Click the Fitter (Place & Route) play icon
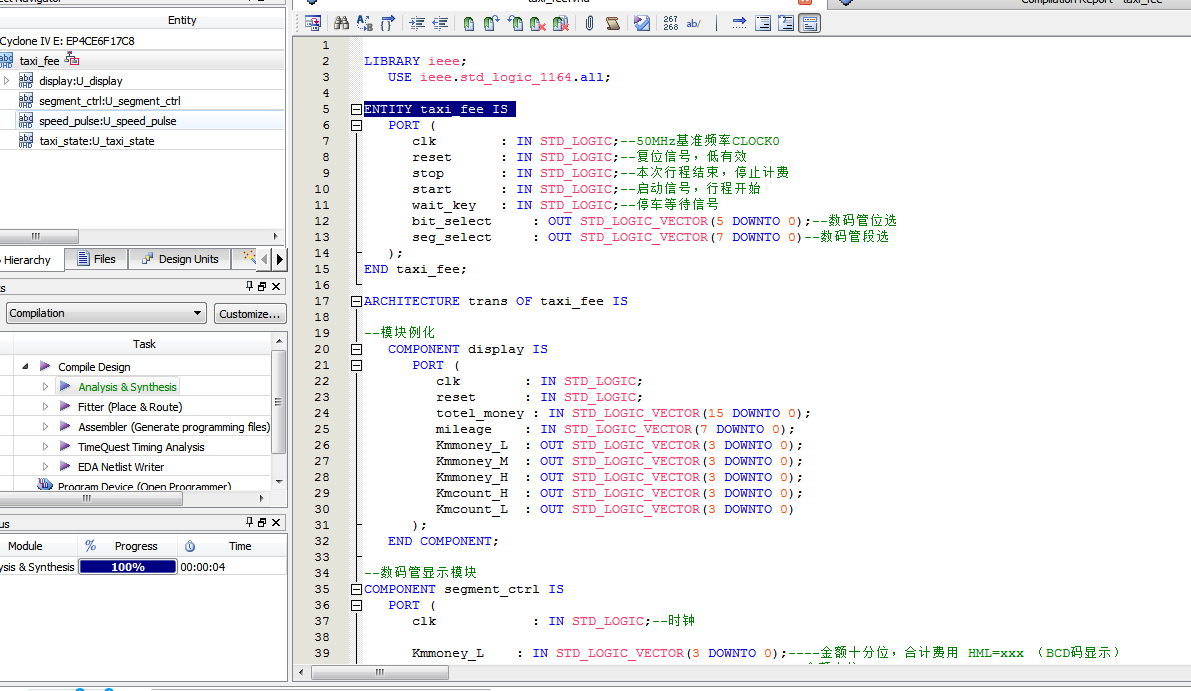1191x691 pixels. [x=65, y=406]
